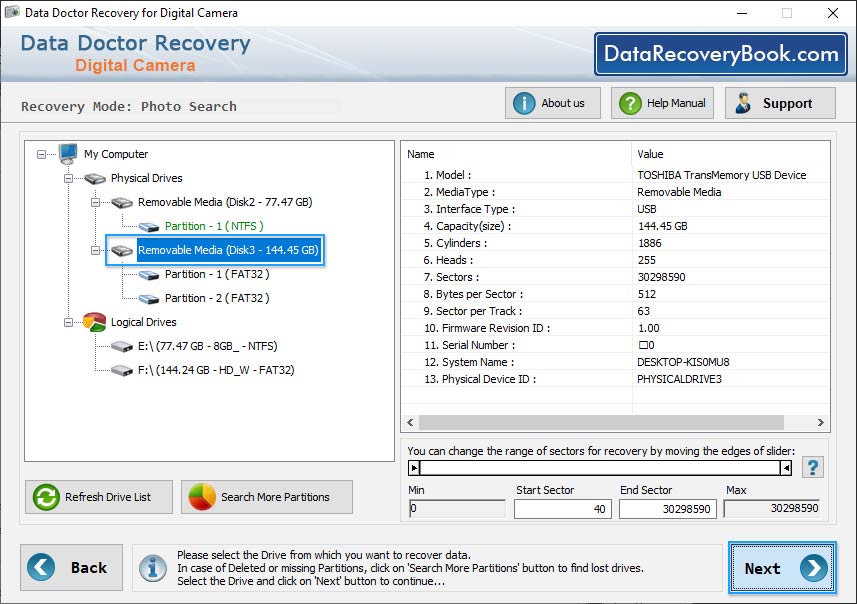
Task: Click the info icon next to the instructions
Action: coord(152,568)
